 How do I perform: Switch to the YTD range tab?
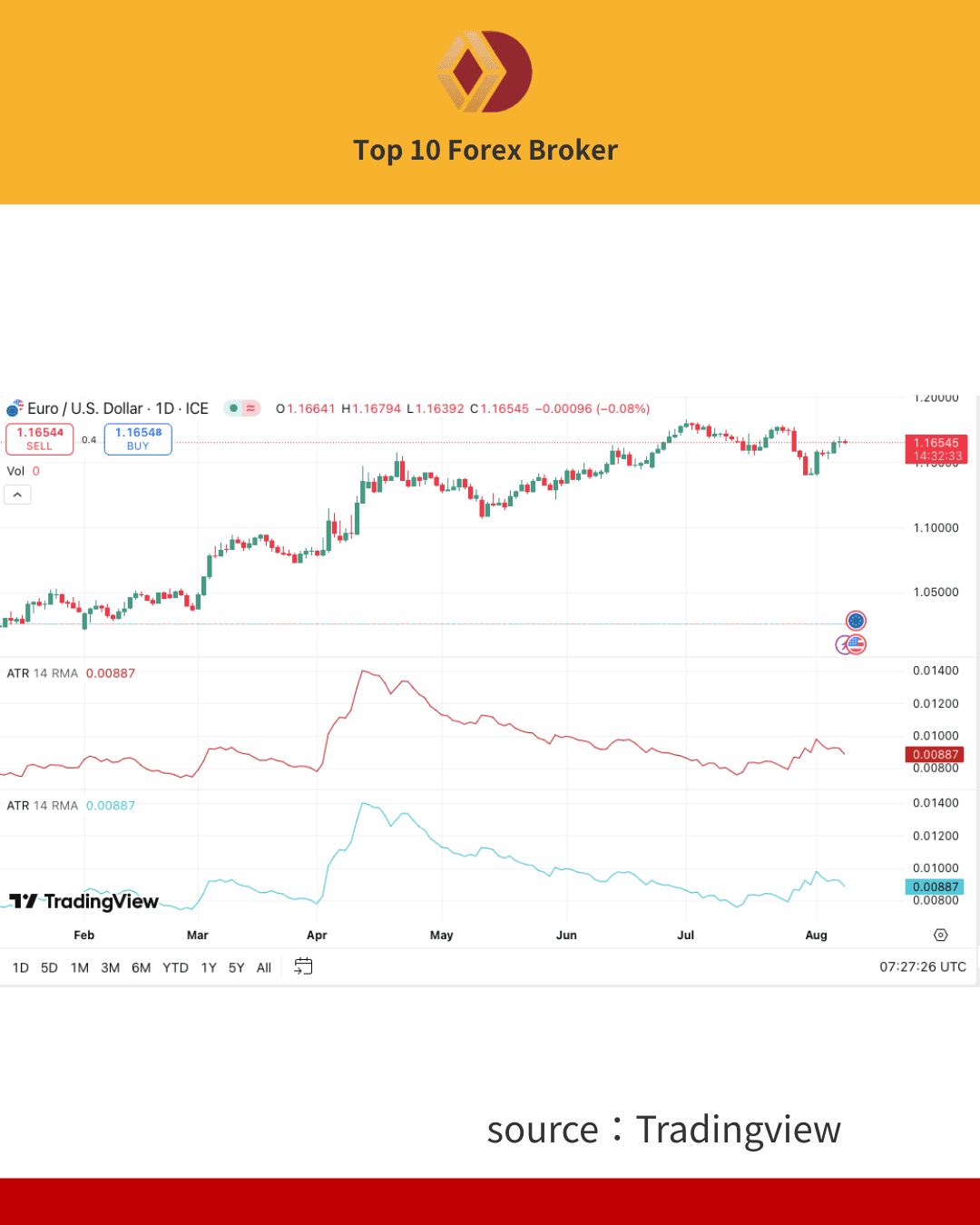pyautogui.click(x=175, y=967)
